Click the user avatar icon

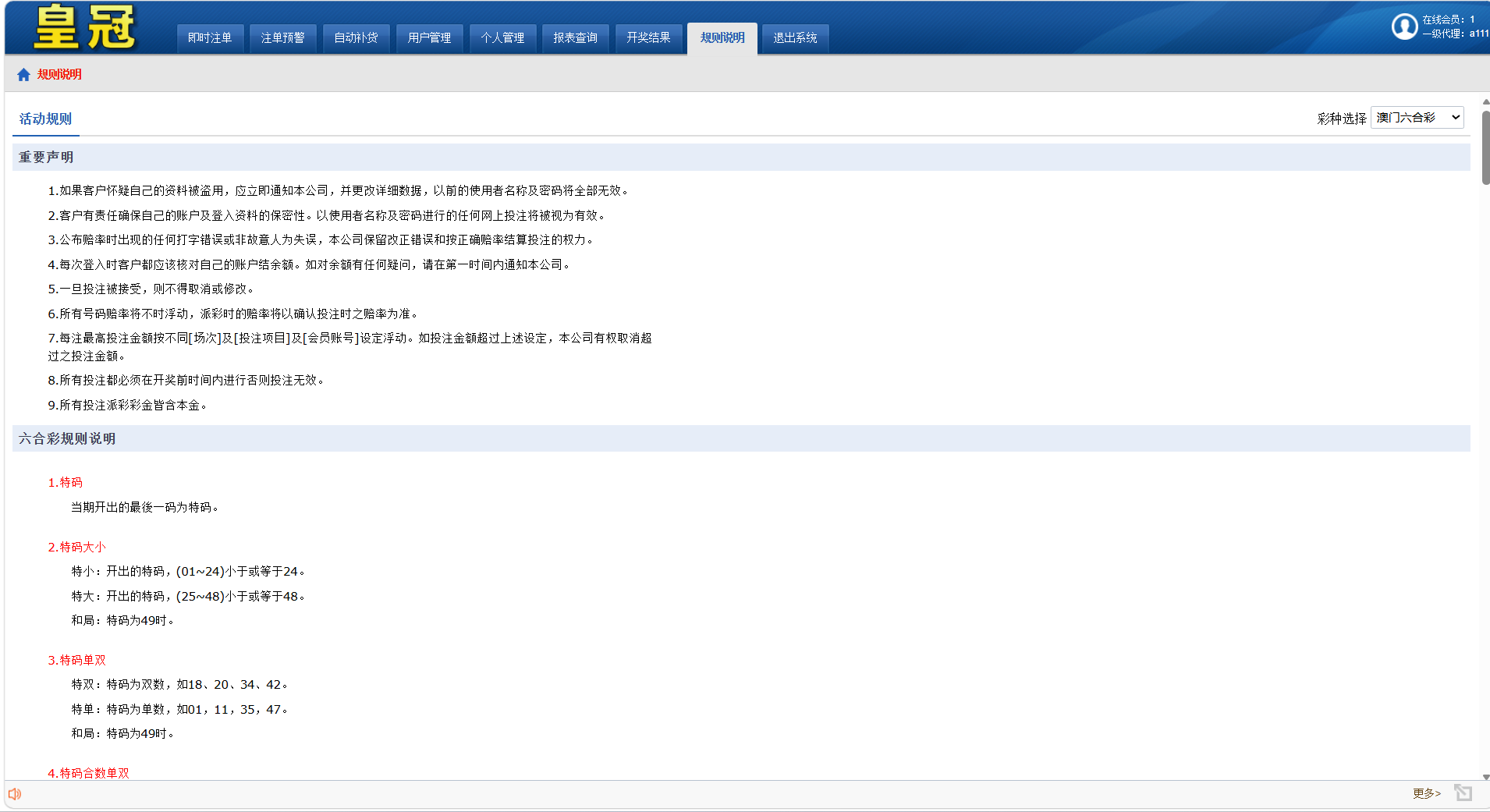pos(1404,27)
